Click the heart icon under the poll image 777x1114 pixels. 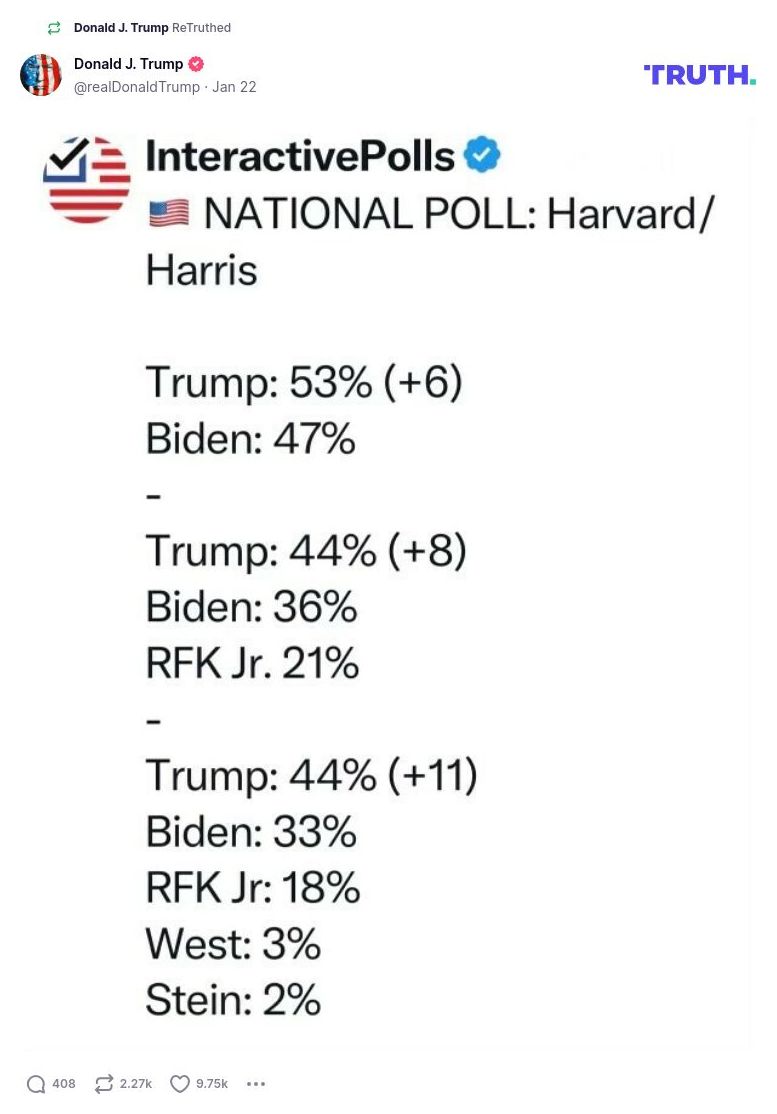(180, 1083)
